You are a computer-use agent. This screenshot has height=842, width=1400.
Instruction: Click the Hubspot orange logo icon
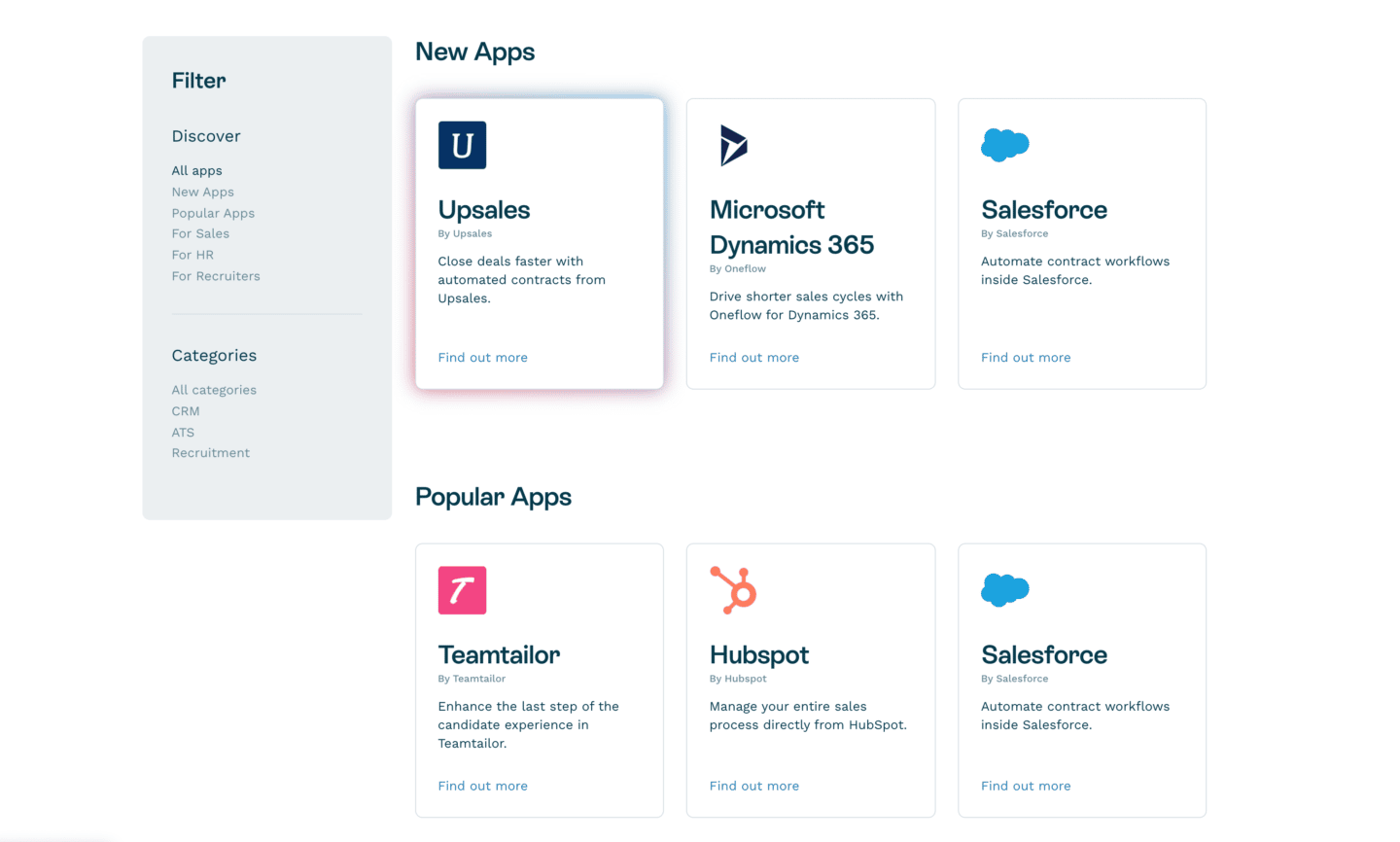tap(733, 590)
